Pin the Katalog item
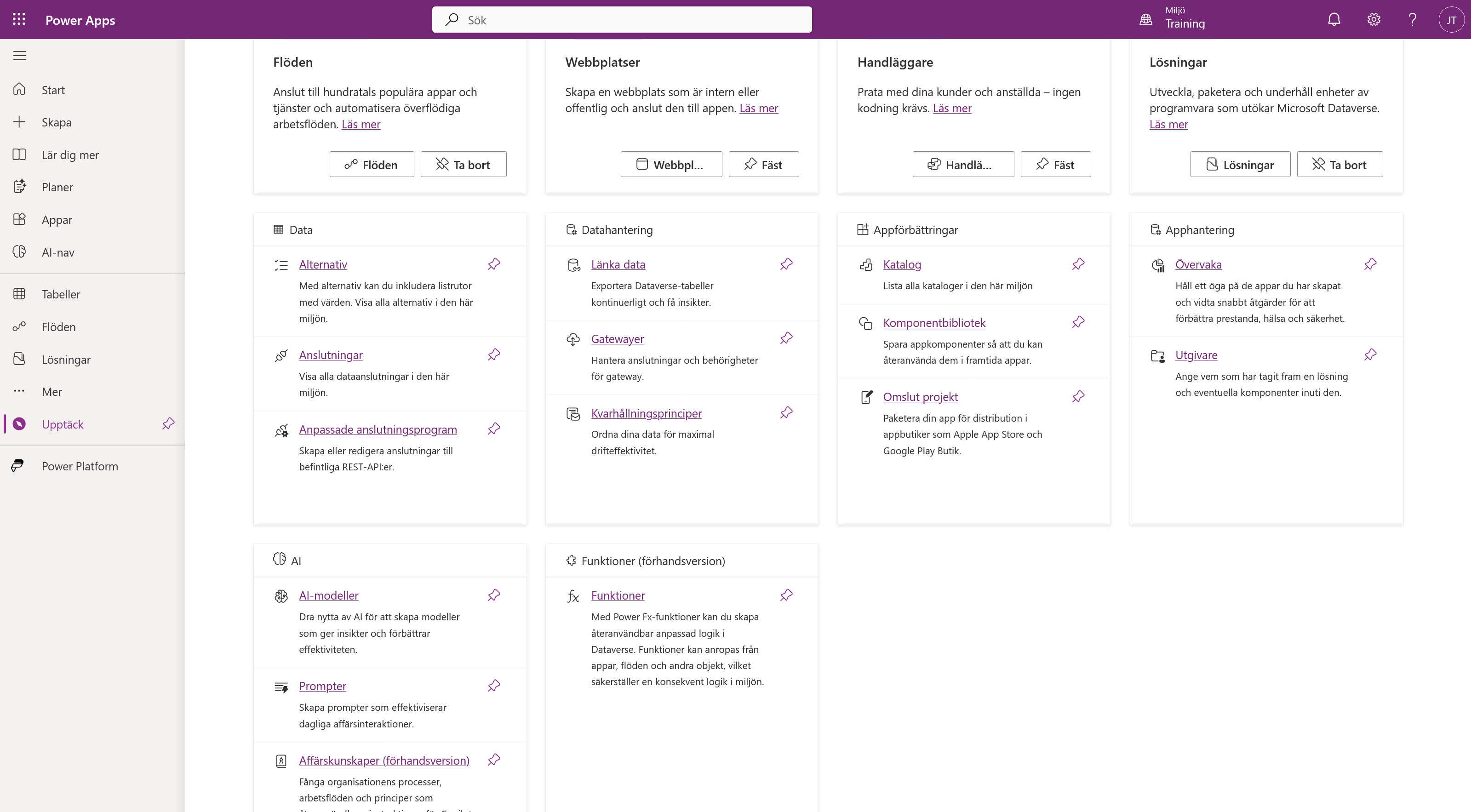 [x=1078, y=264]
